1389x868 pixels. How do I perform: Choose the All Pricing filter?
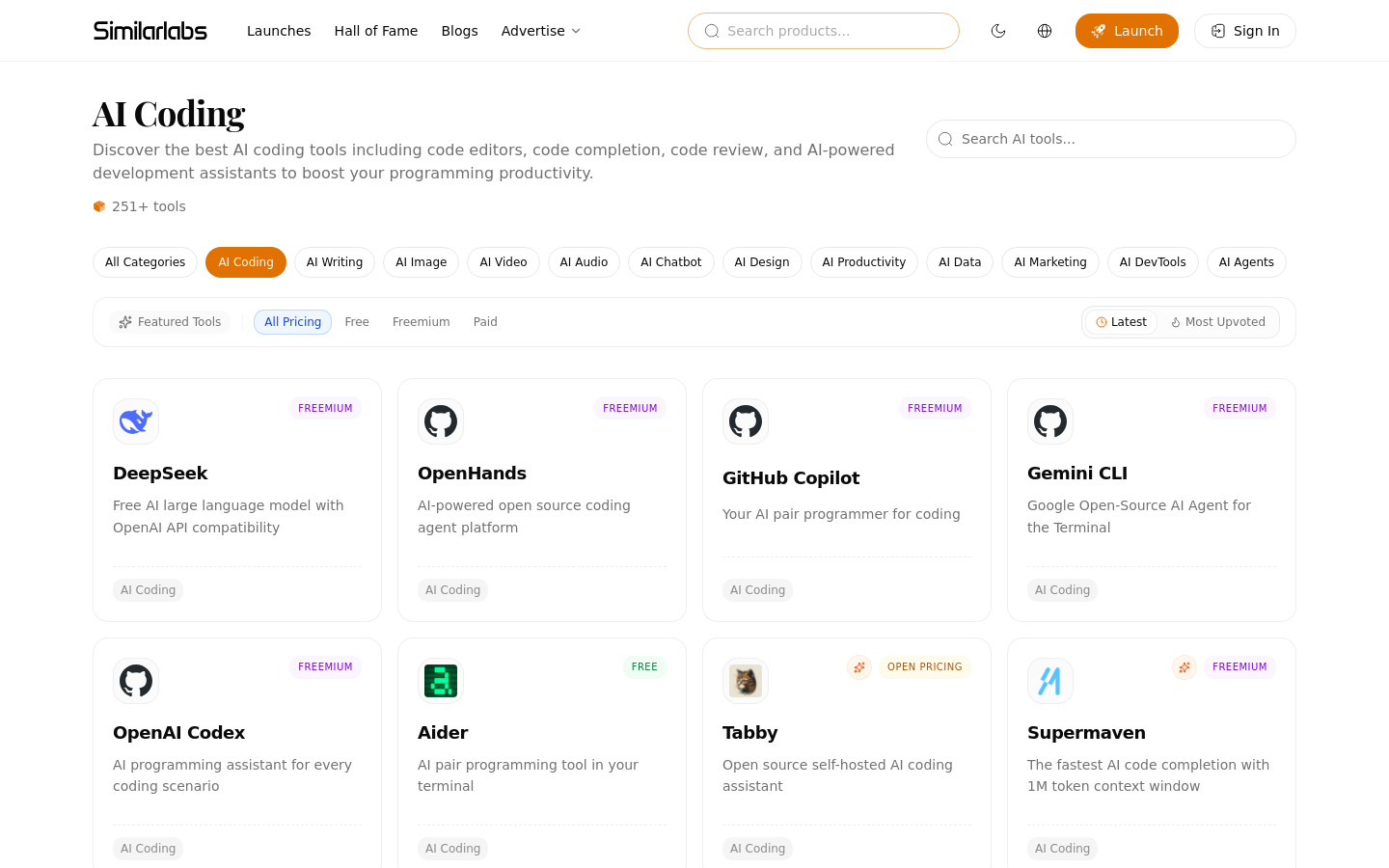[292, 322]
